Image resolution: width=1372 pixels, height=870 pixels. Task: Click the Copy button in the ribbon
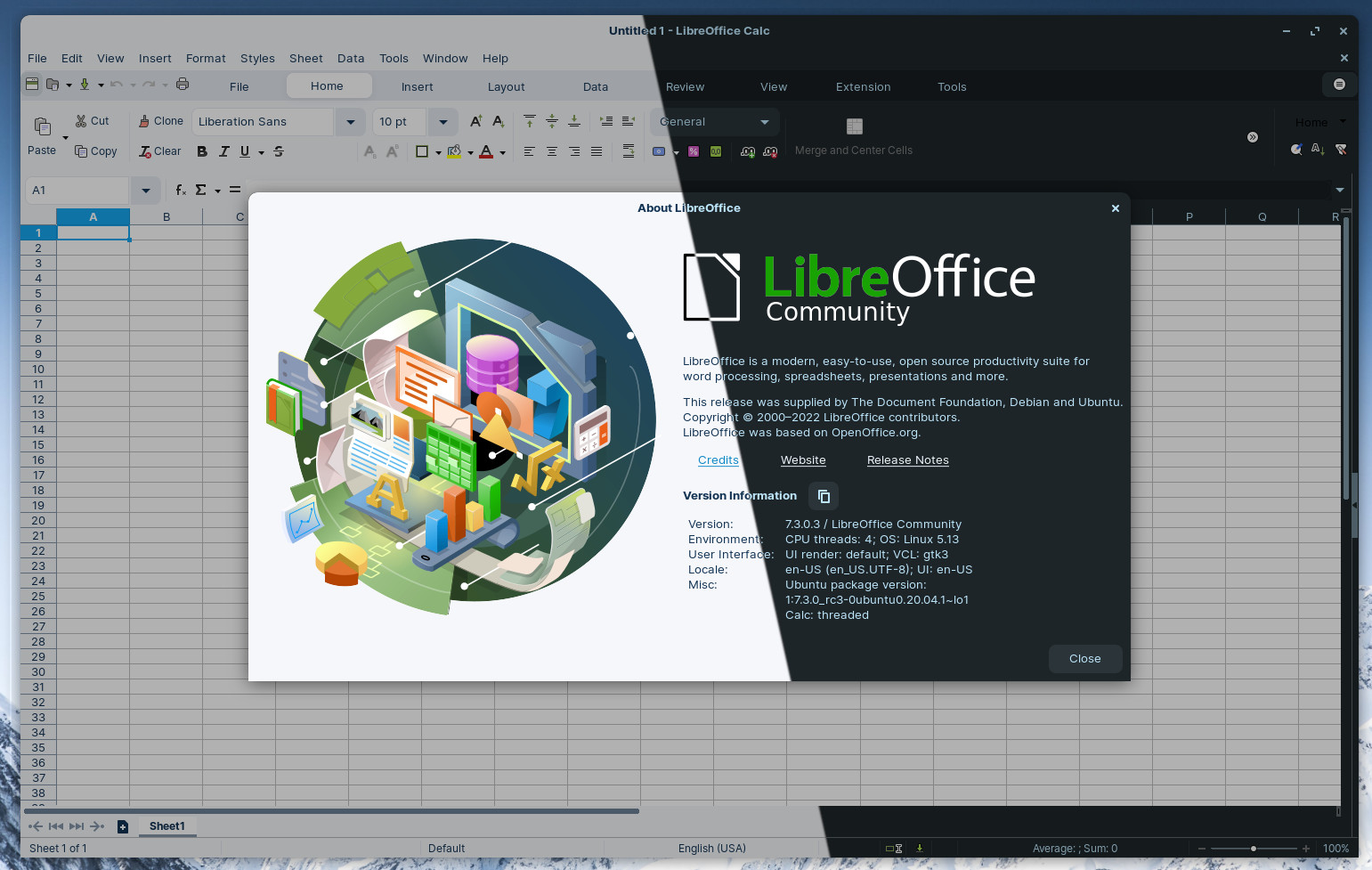[96, 151]
